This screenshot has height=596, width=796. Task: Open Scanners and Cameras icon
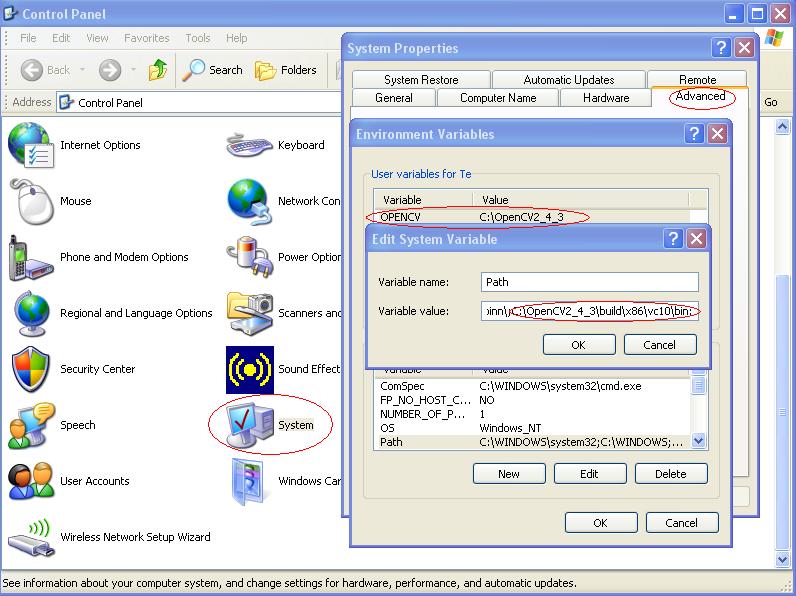pyautogui.click(x=250, y=313)
